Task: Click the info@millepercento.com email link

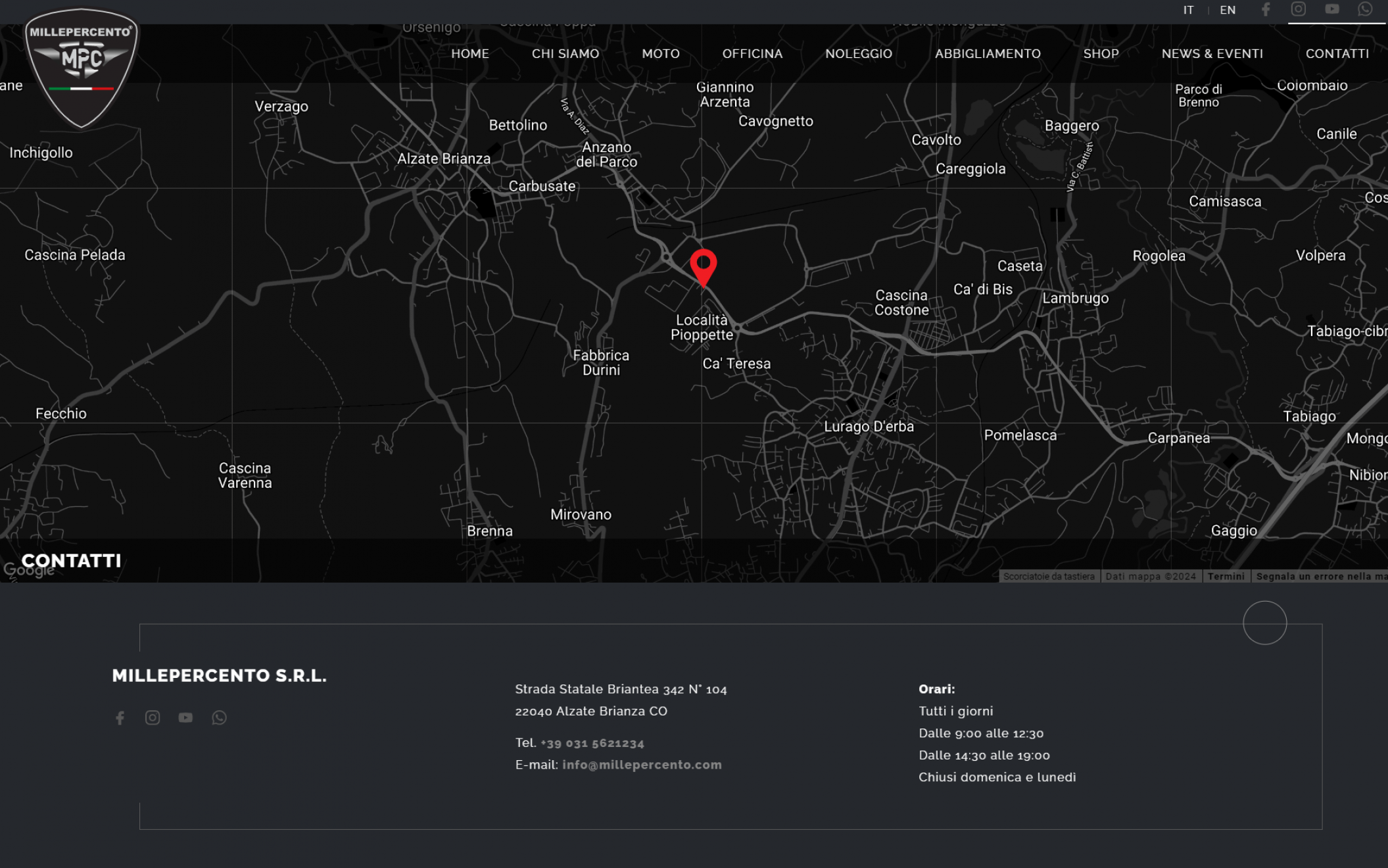Action: point(642,765)
